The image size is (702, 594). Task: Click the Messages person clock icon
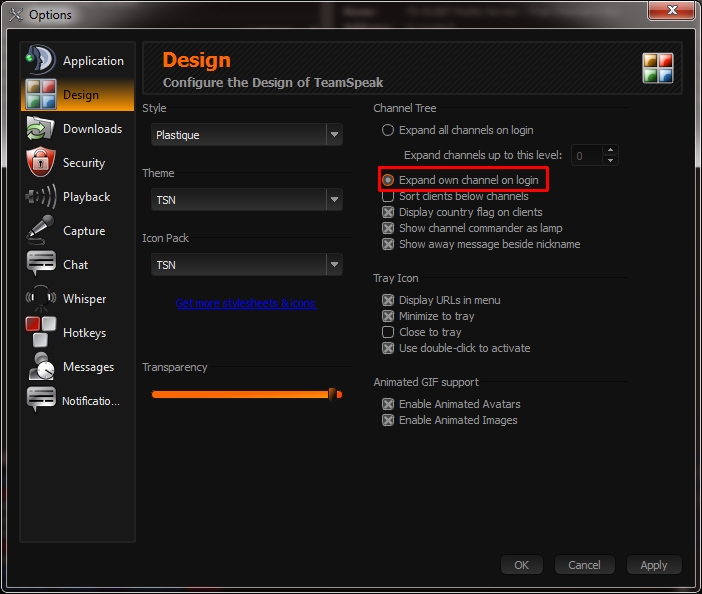click(x=41, y=366)
